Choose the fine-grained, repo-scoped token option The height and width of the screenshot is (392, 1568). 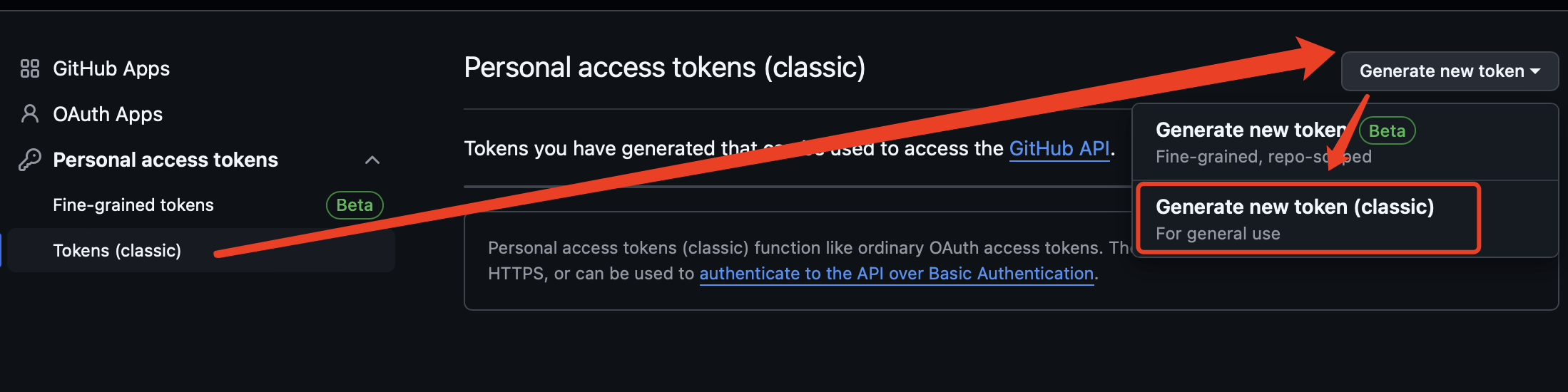1248,142
